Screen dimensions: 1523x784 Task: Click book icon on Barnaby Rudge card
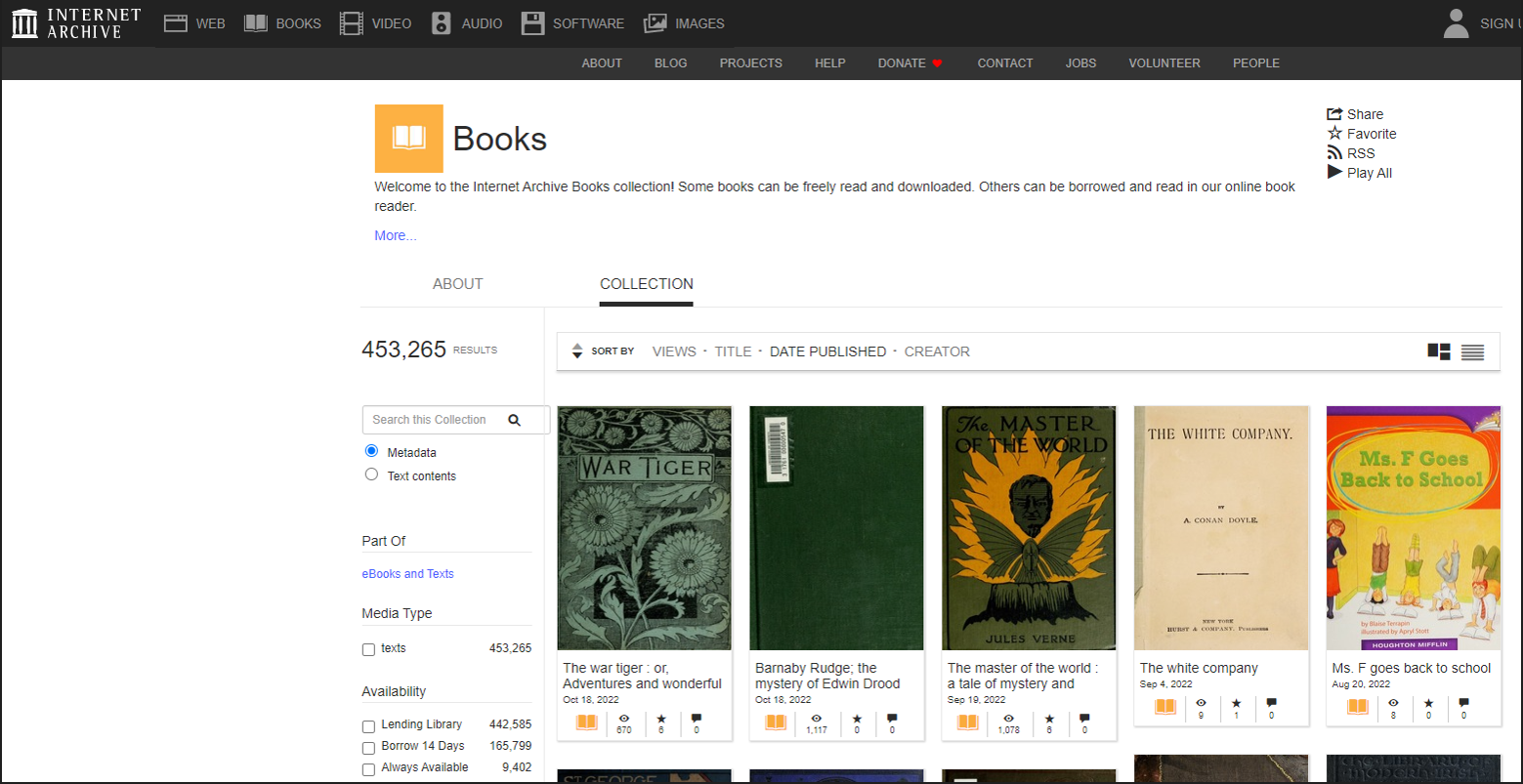tap(776, 722)
